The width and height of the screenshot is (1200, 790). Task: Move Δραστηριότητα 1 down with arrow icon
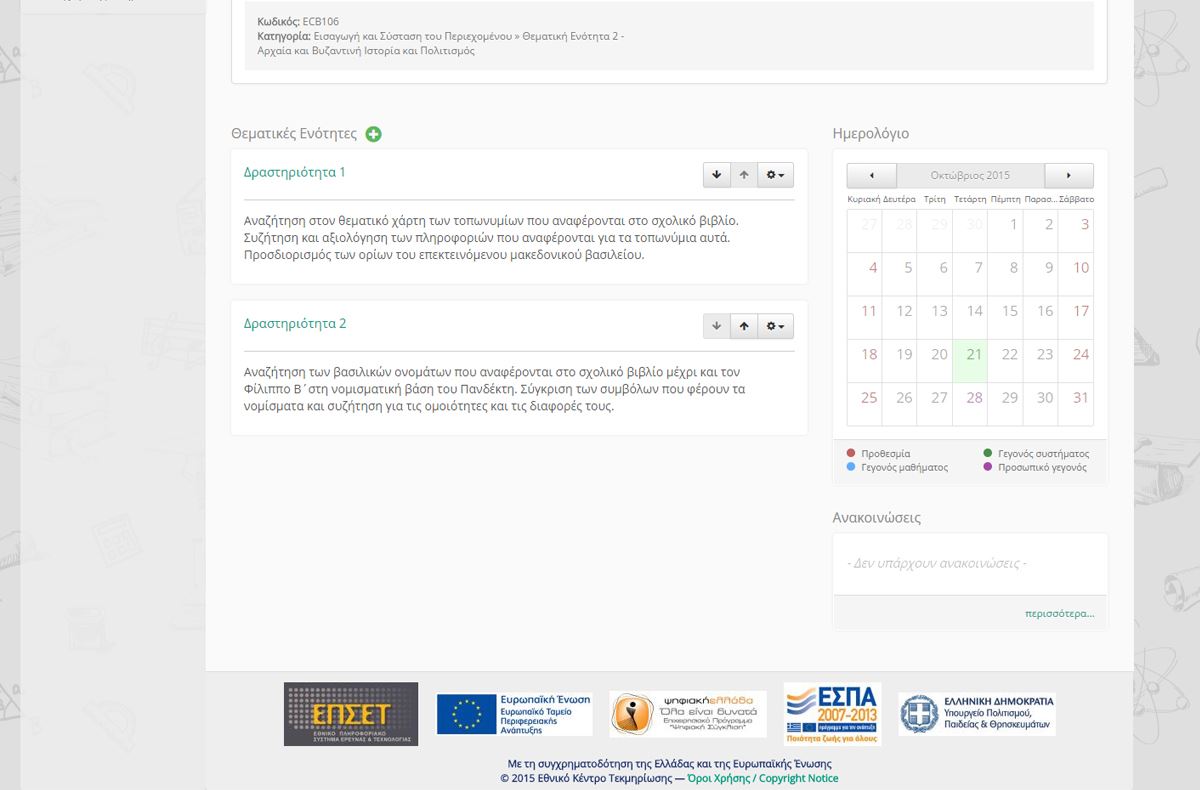coord(716,175)
